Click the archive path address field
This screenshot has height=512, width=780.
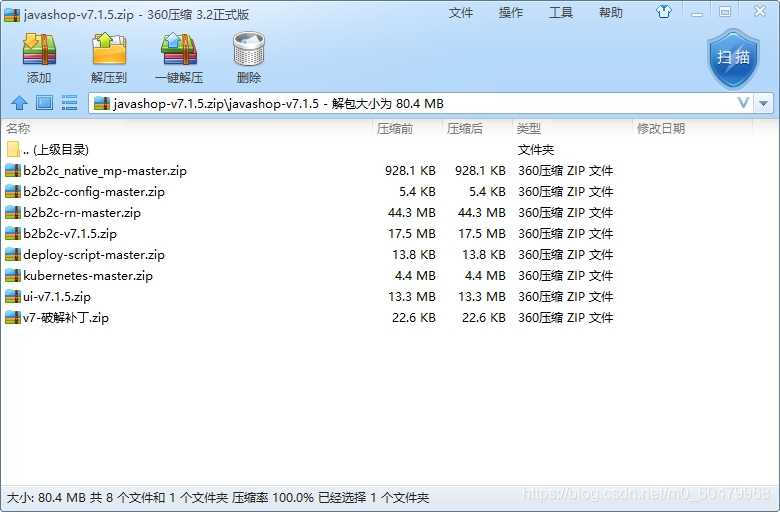pyautogui.click(x=421, y=103)
